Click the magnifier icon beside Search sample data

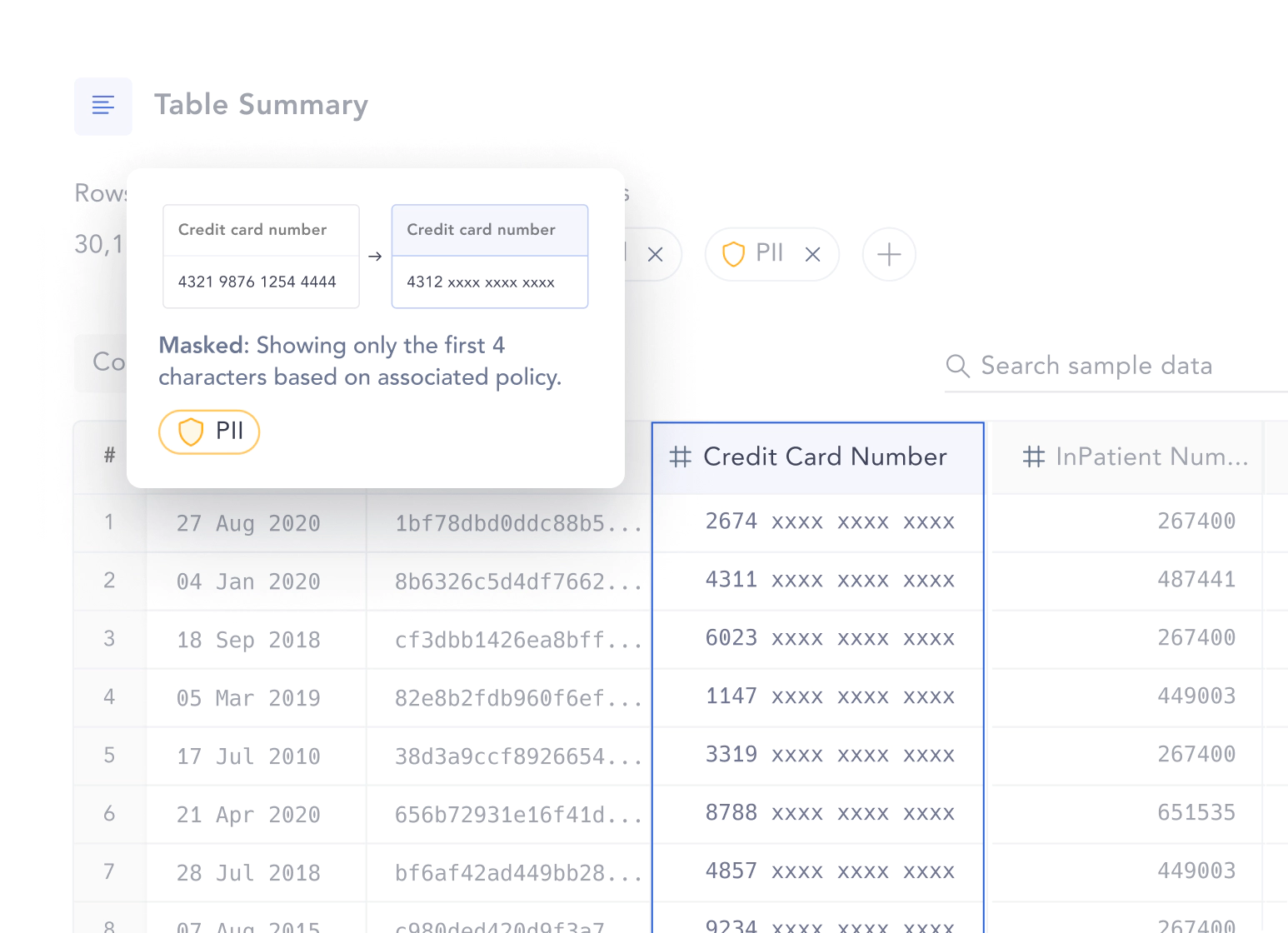[958, 367]
